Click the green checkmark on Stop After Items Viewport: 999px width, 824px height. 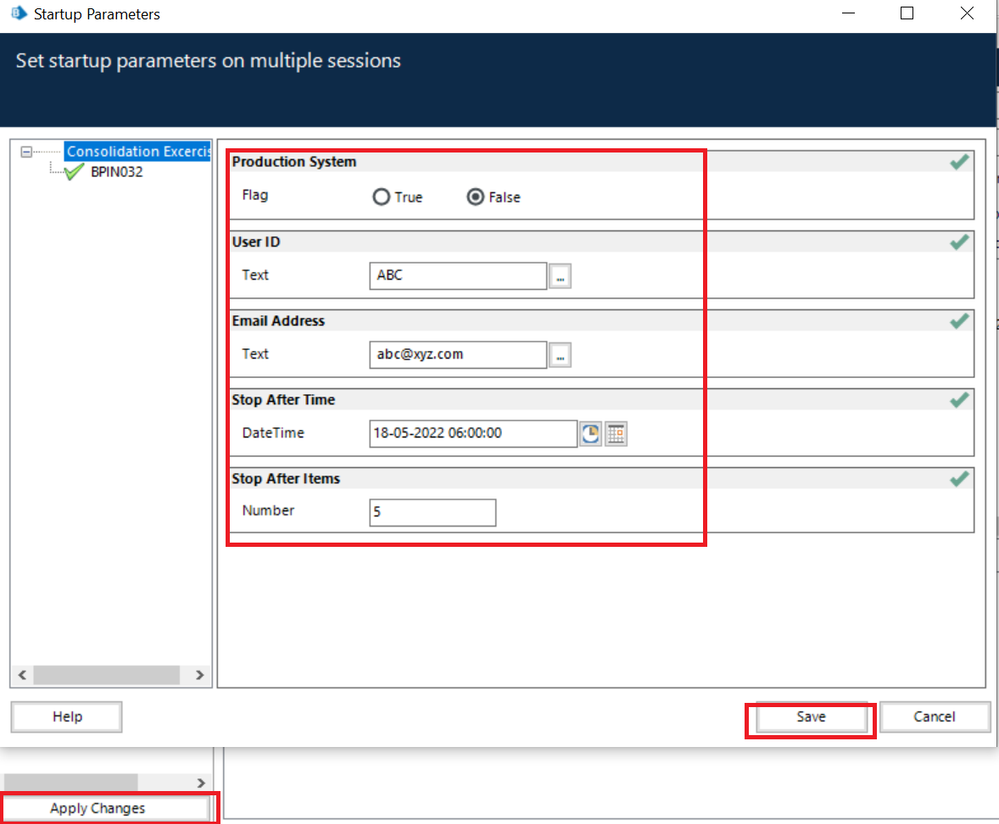coord(959,479)
